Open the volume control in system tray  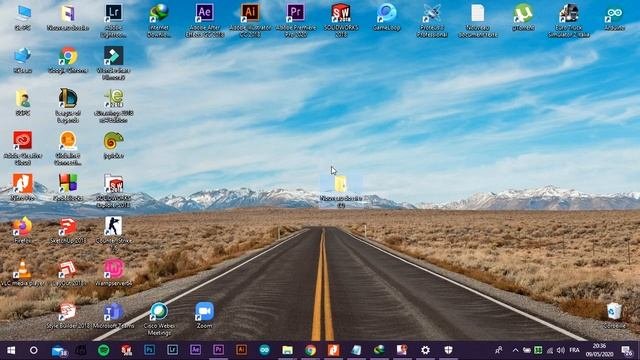tap(560, 350)
